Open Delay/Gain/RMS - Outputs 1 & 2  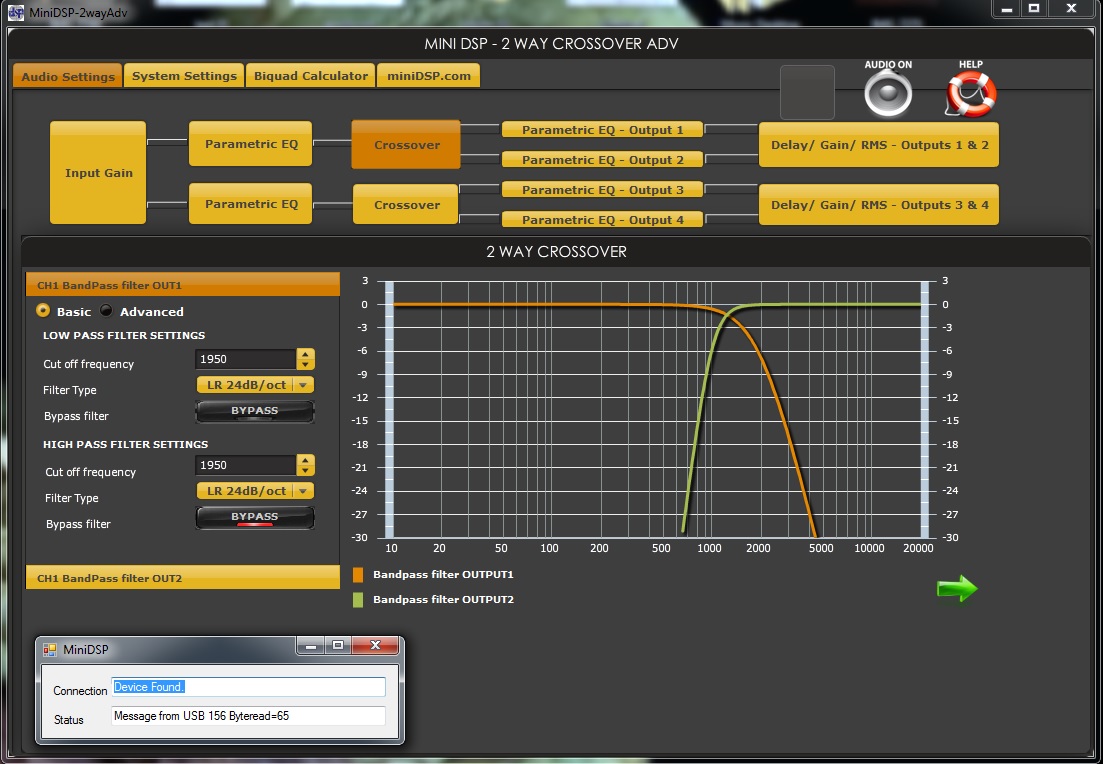tap(879, 145)
